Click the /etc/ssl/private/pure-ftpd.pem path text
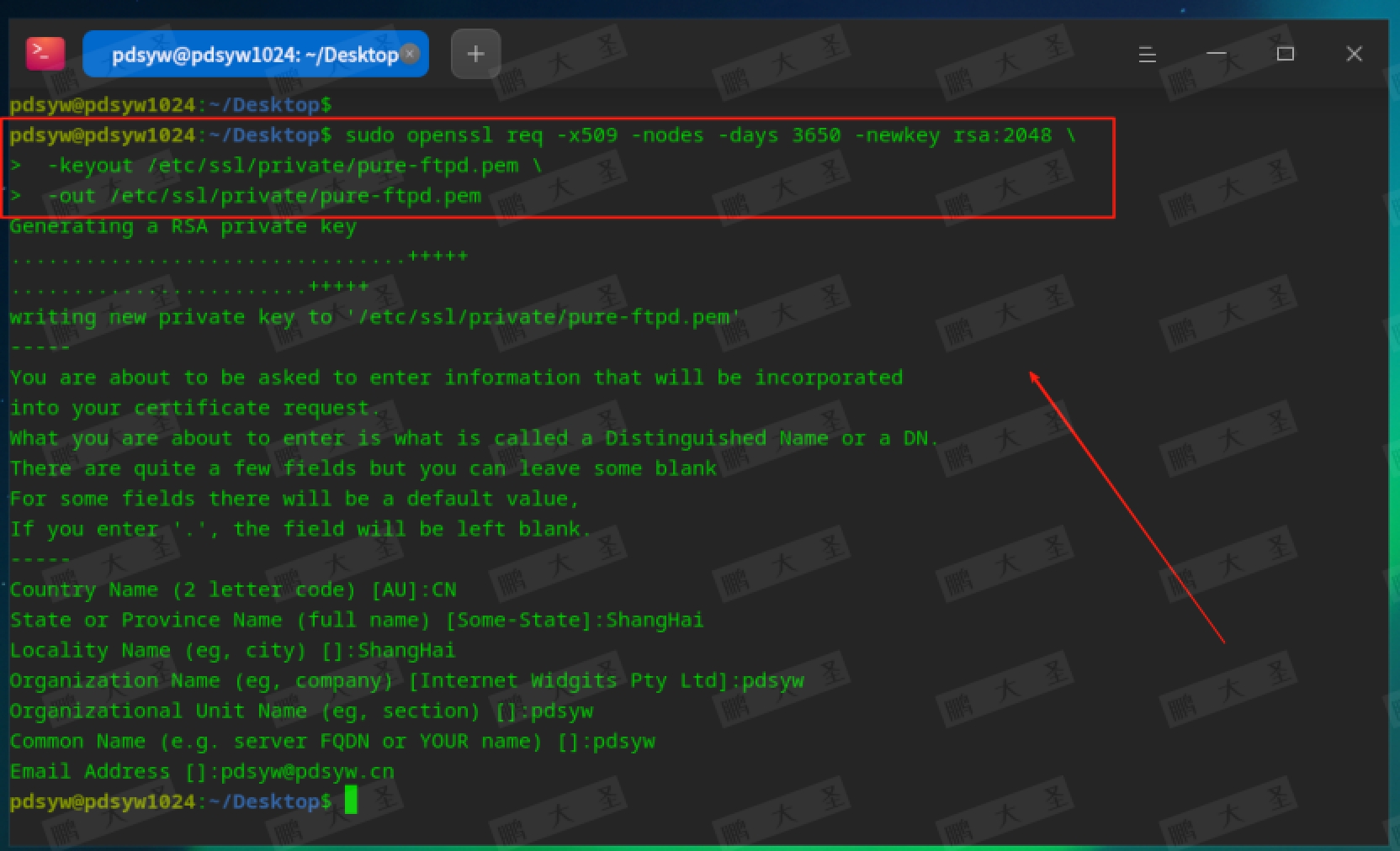This screenshot has height=851, width=1400. [x=294, y=195]
